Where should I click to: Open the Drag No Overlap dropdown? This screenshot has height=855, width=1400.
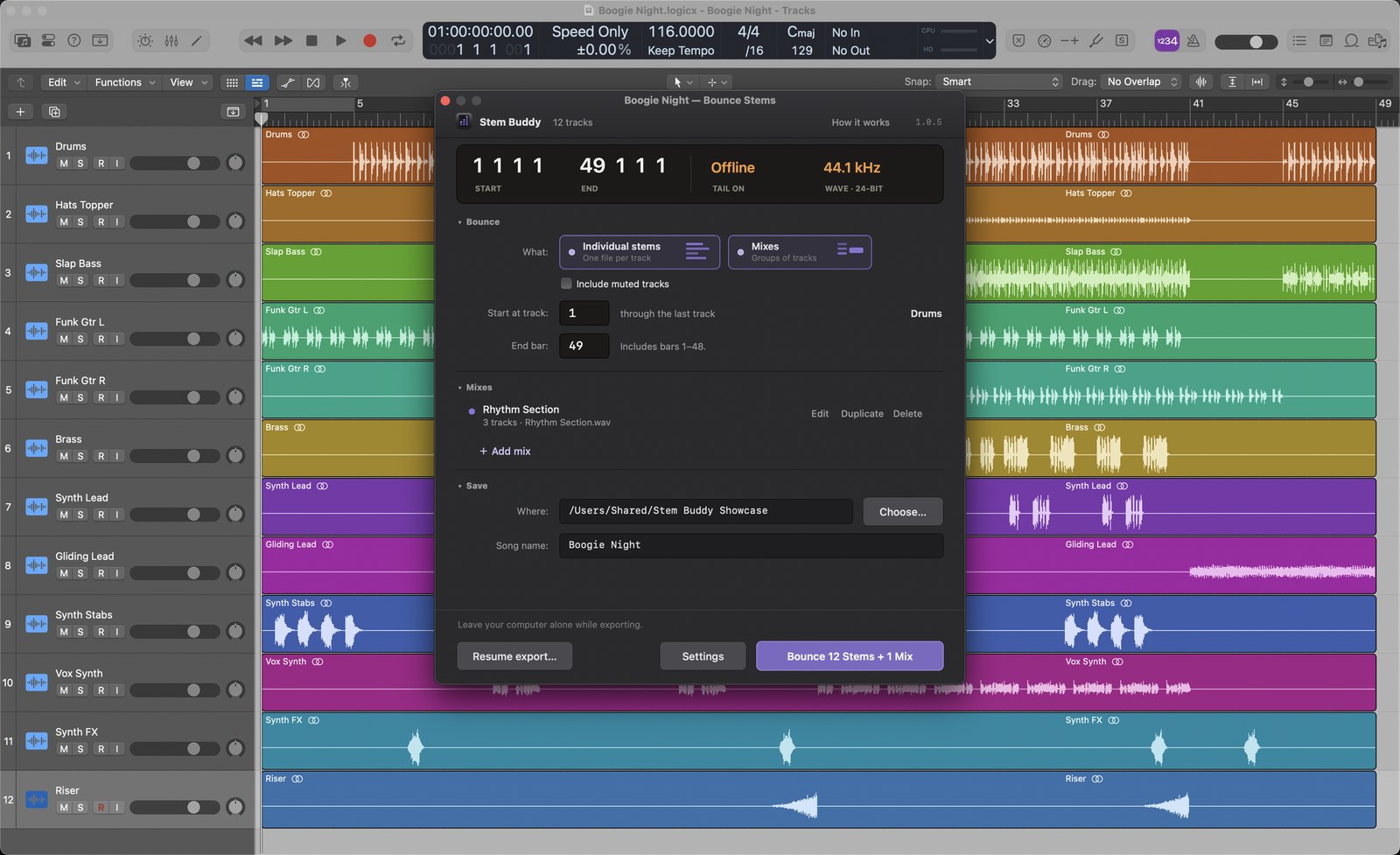coord(1142,81)
